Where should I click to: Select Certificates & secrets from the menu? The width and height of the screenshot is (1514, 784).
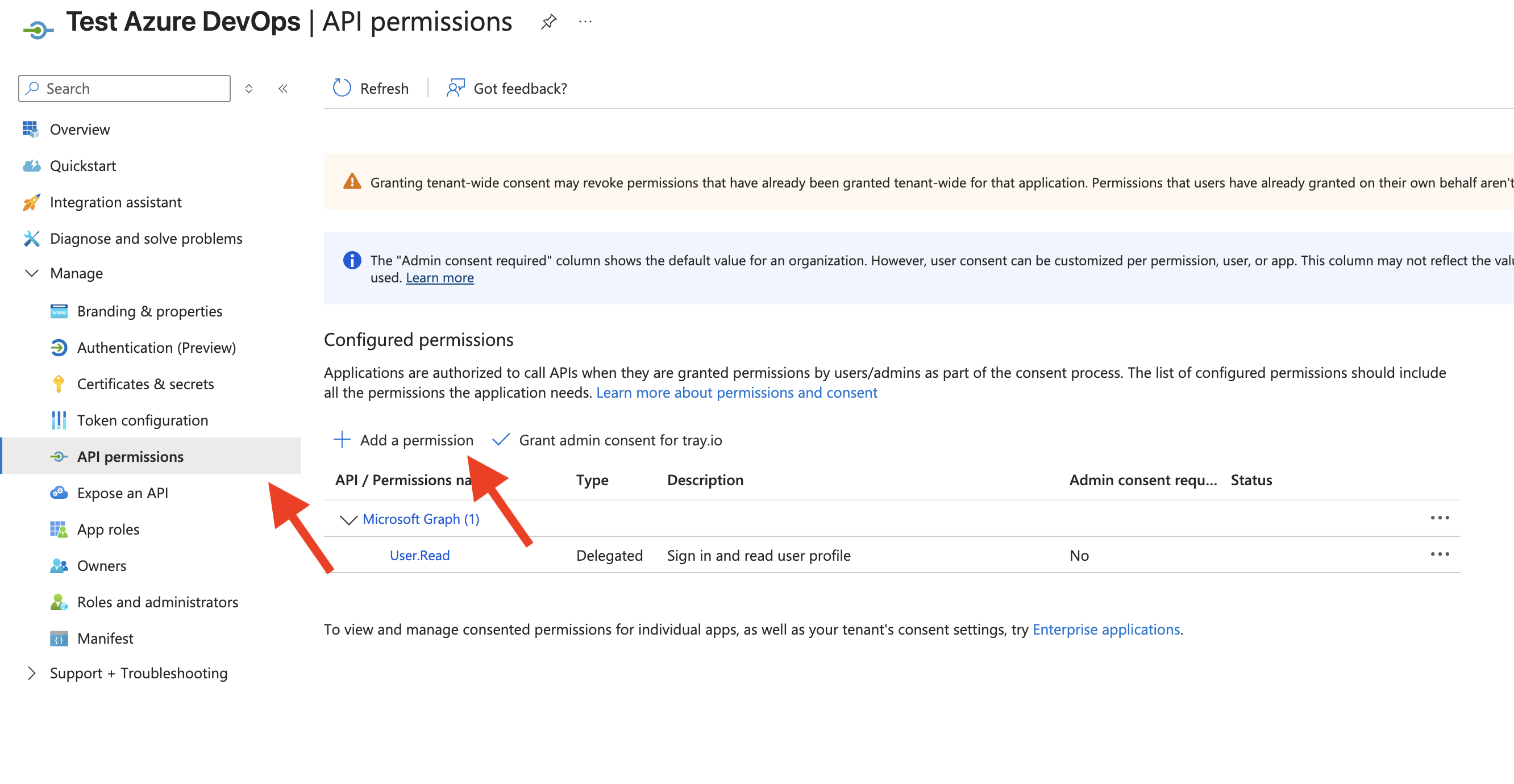[x=145, y=384]
